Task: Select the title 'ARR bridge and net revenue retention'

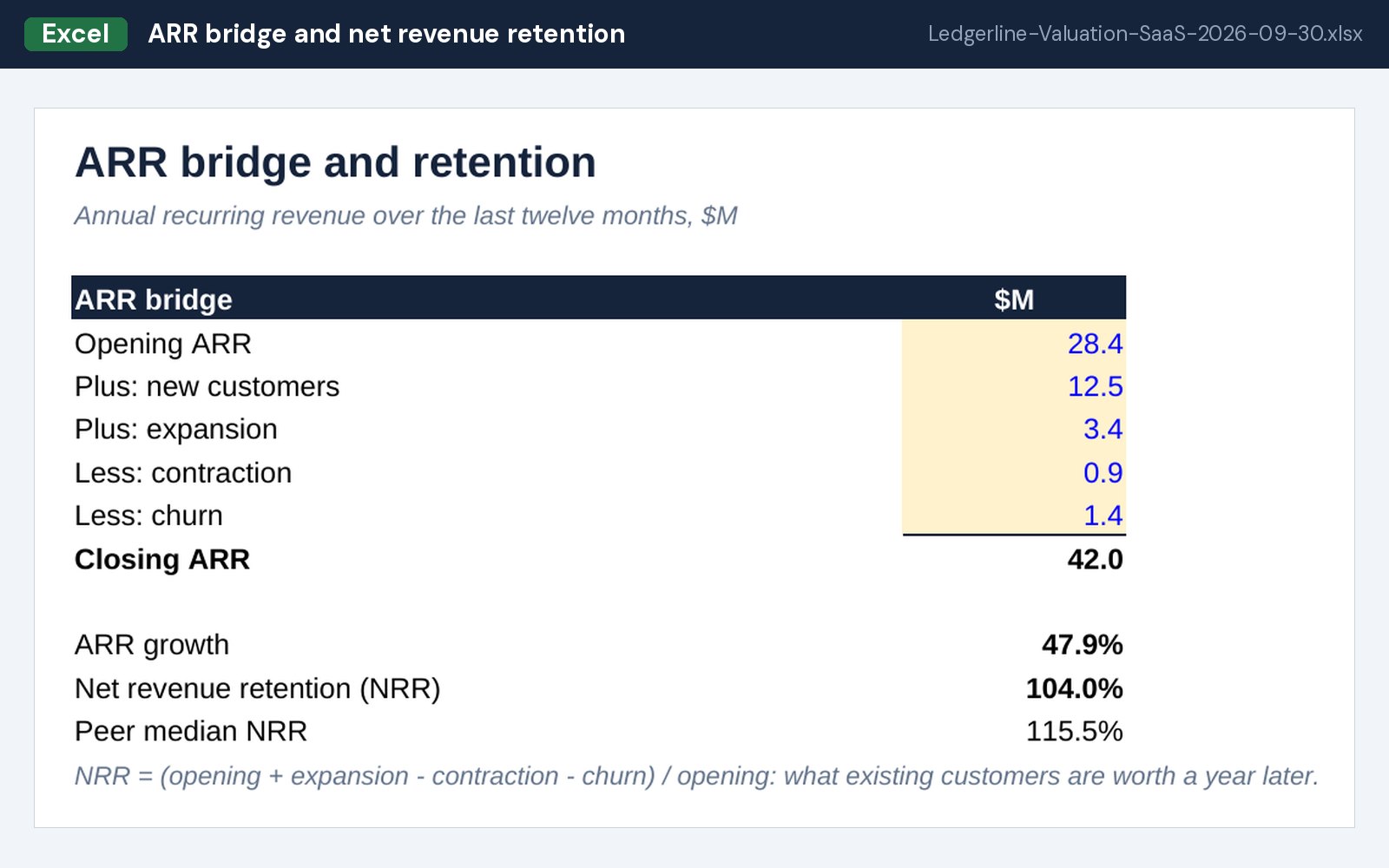Action: 386,34
